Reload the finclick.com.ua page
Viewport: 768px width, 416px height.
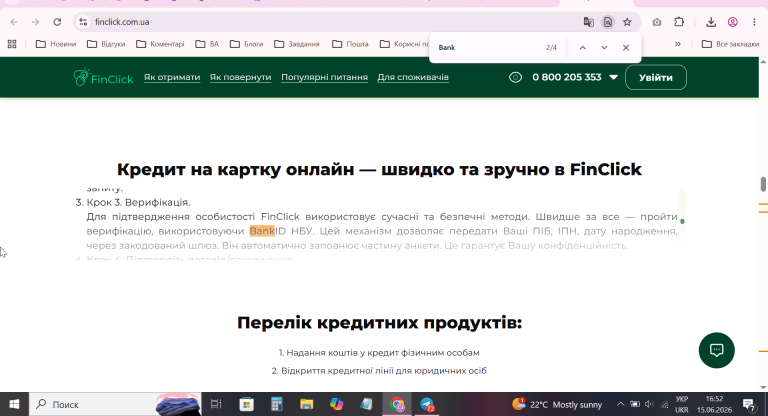click(x=57, y=22)
